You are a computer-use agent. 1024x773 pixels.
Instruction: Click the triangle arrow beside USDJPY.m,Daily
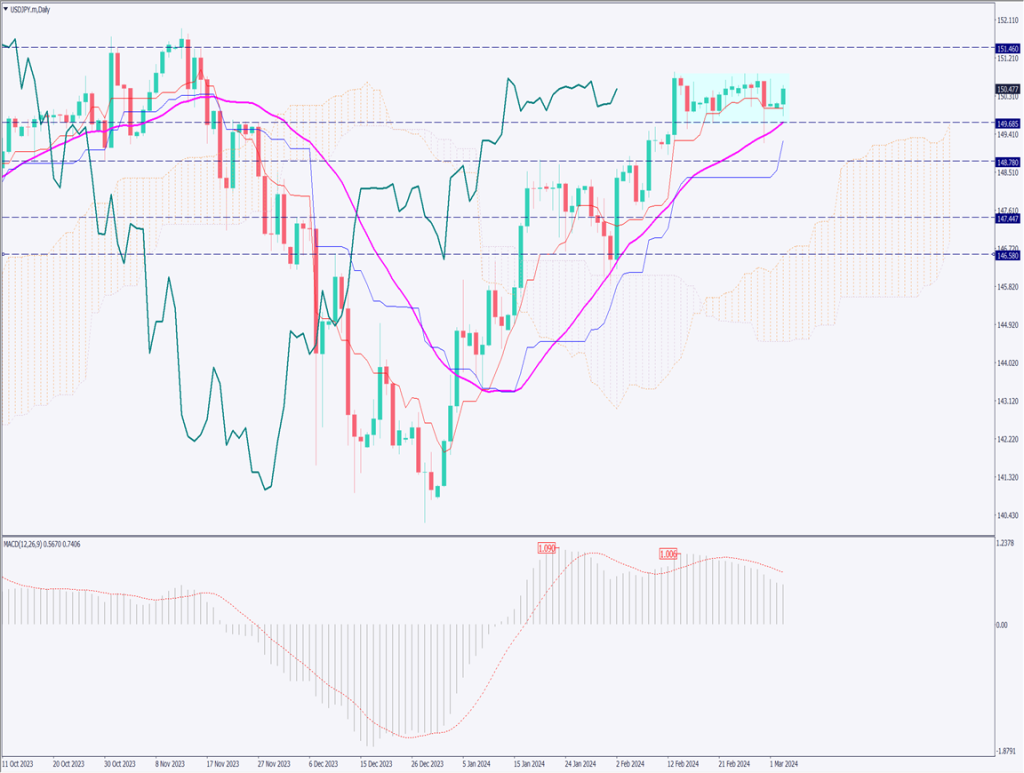(6, 8)
